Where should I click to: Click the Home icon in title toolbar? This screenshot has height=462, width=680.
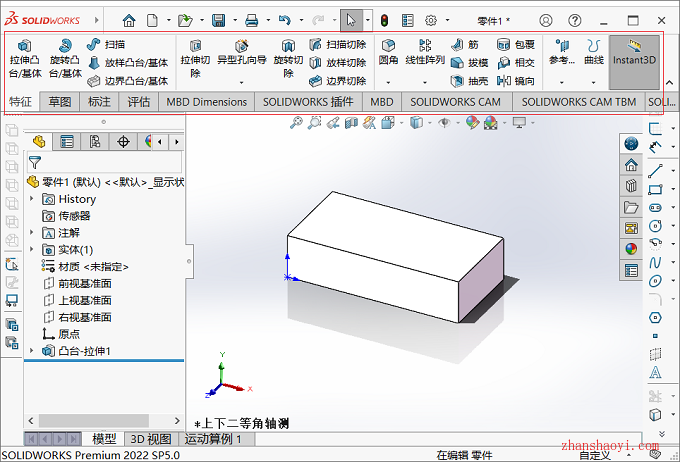(129, 20)
